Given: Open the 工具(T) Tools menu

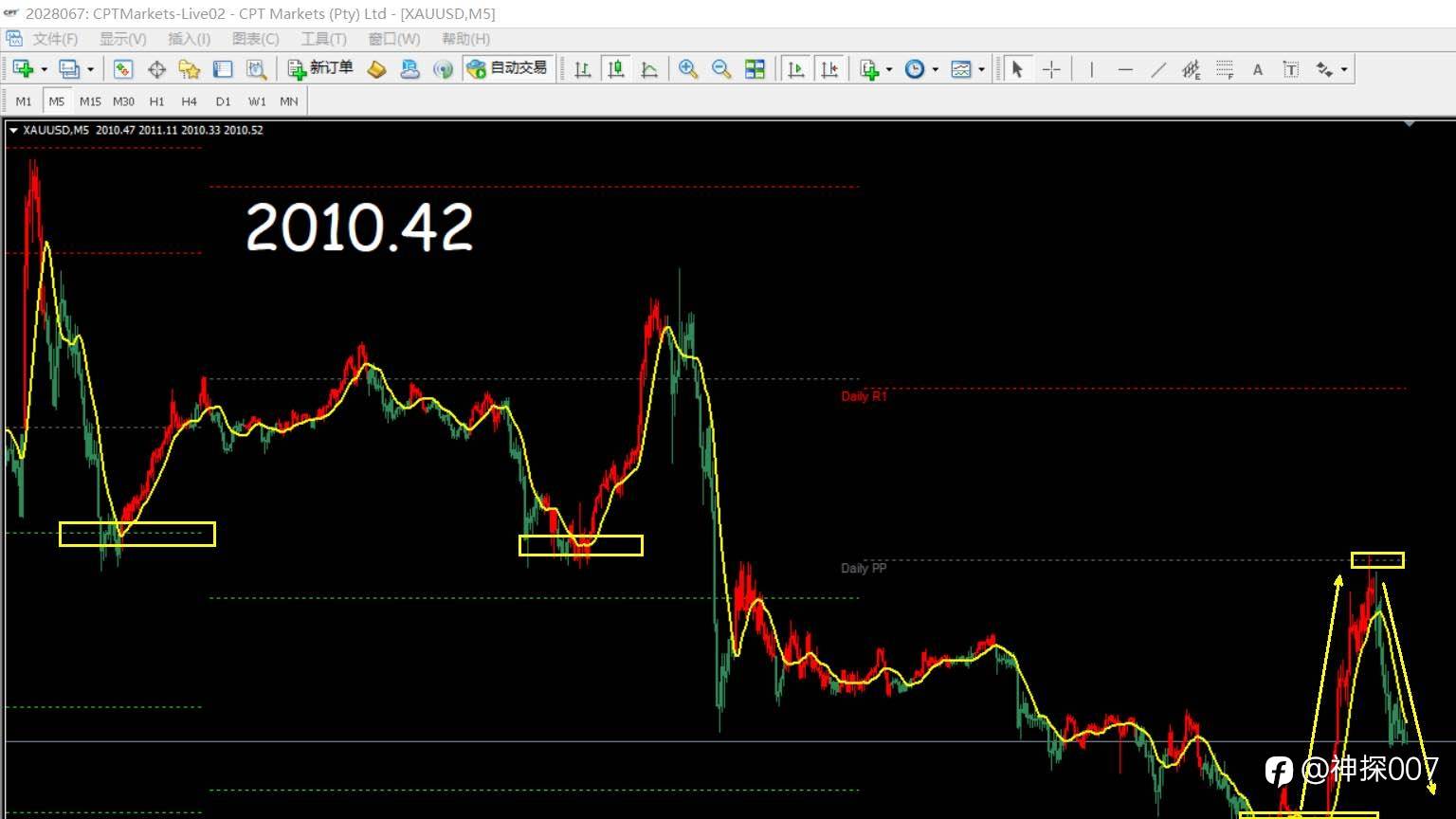Looking at the screenshot, I should [323, 39].
